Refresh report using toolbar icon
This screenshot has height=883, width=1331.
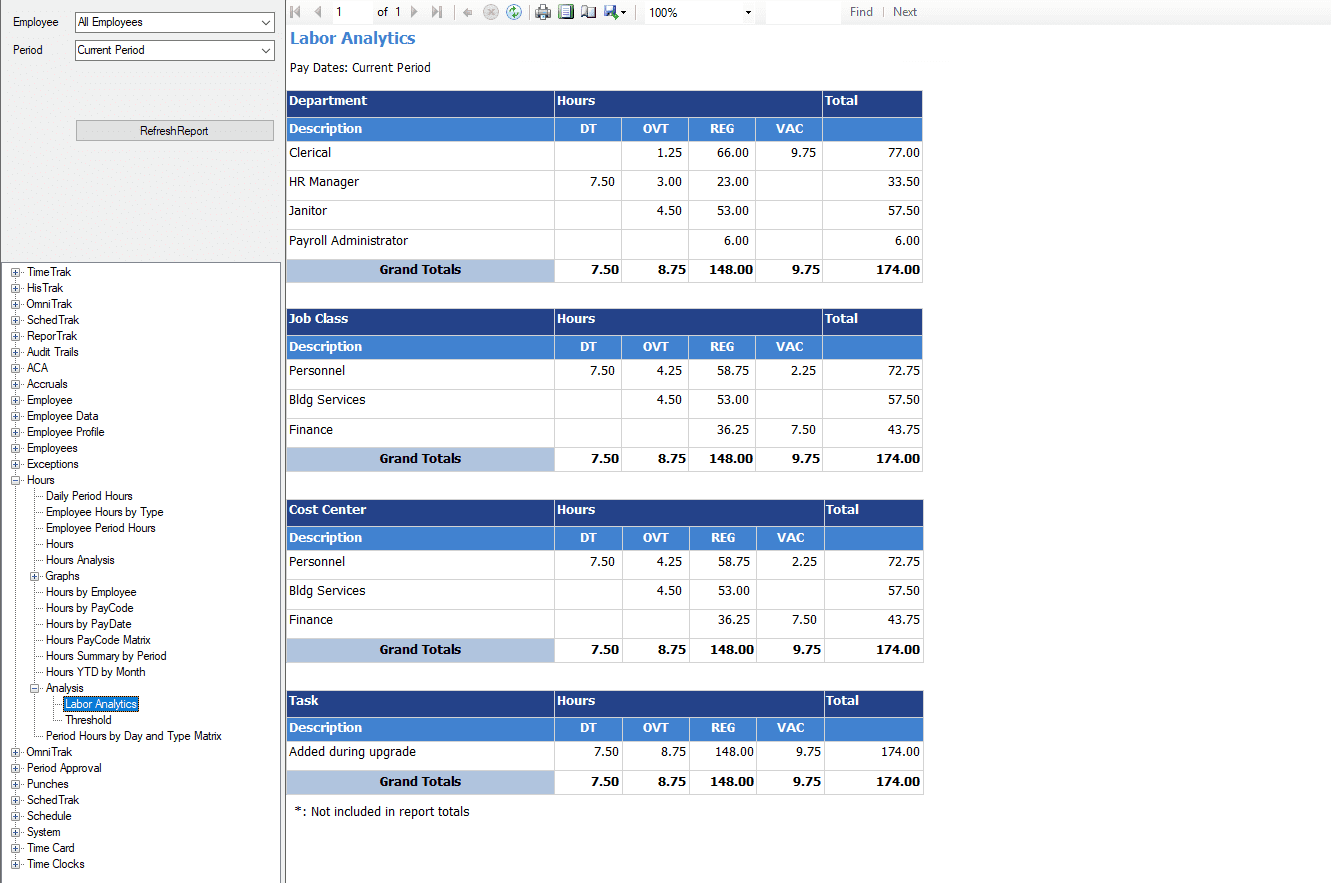(x=513, y=12)
